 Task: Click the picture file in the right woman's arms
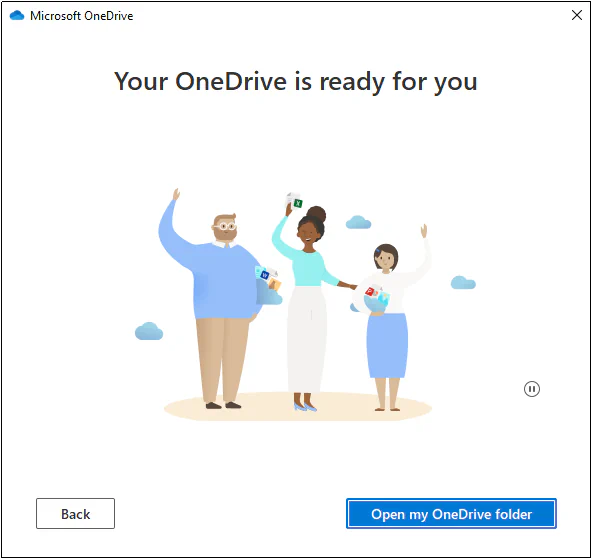[x=383, y=299]
